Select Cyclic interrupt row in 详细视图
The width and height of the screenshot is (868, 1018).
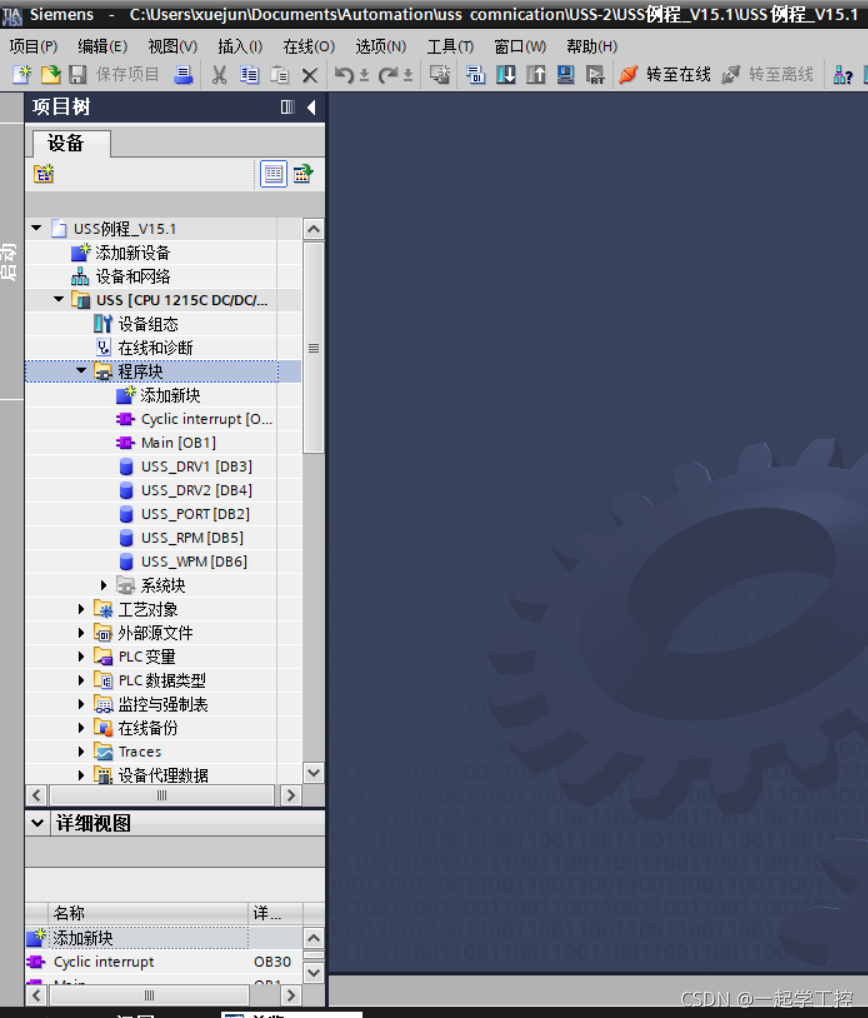point(164,962)
